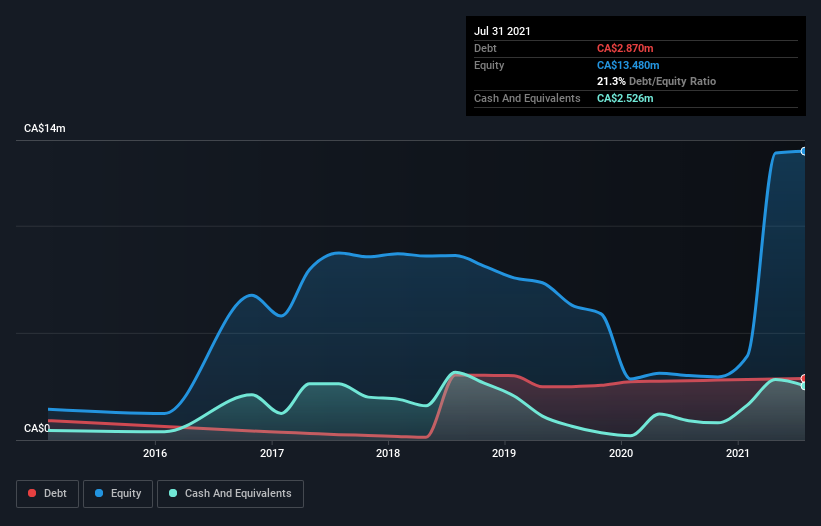
Task: Click the 2017 x-axis label
Action: click(x=272, y=453)
